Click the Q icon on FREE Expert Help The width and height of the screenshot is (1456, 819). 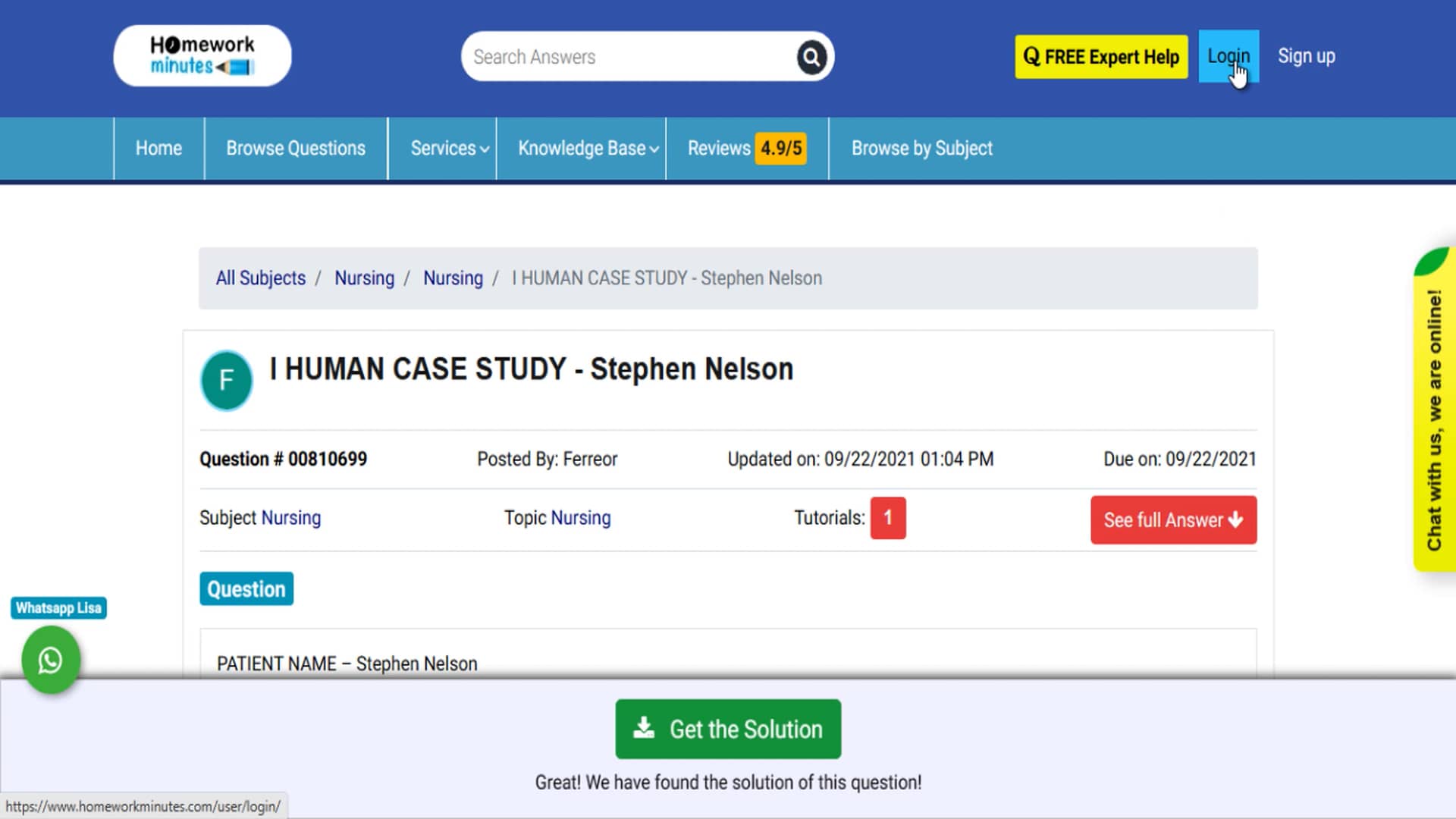[x=1031, y=56]
